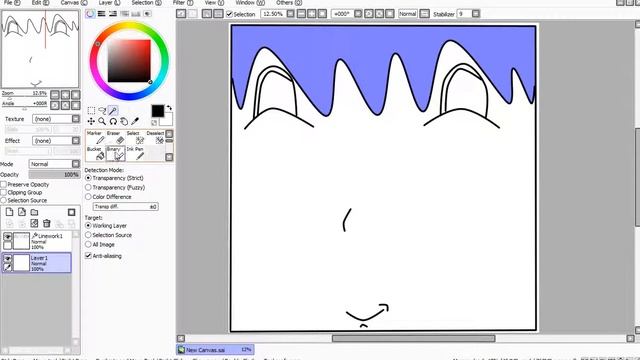
Task: Select Transparency (Strict) detection mode
Action: pos(88,178)
